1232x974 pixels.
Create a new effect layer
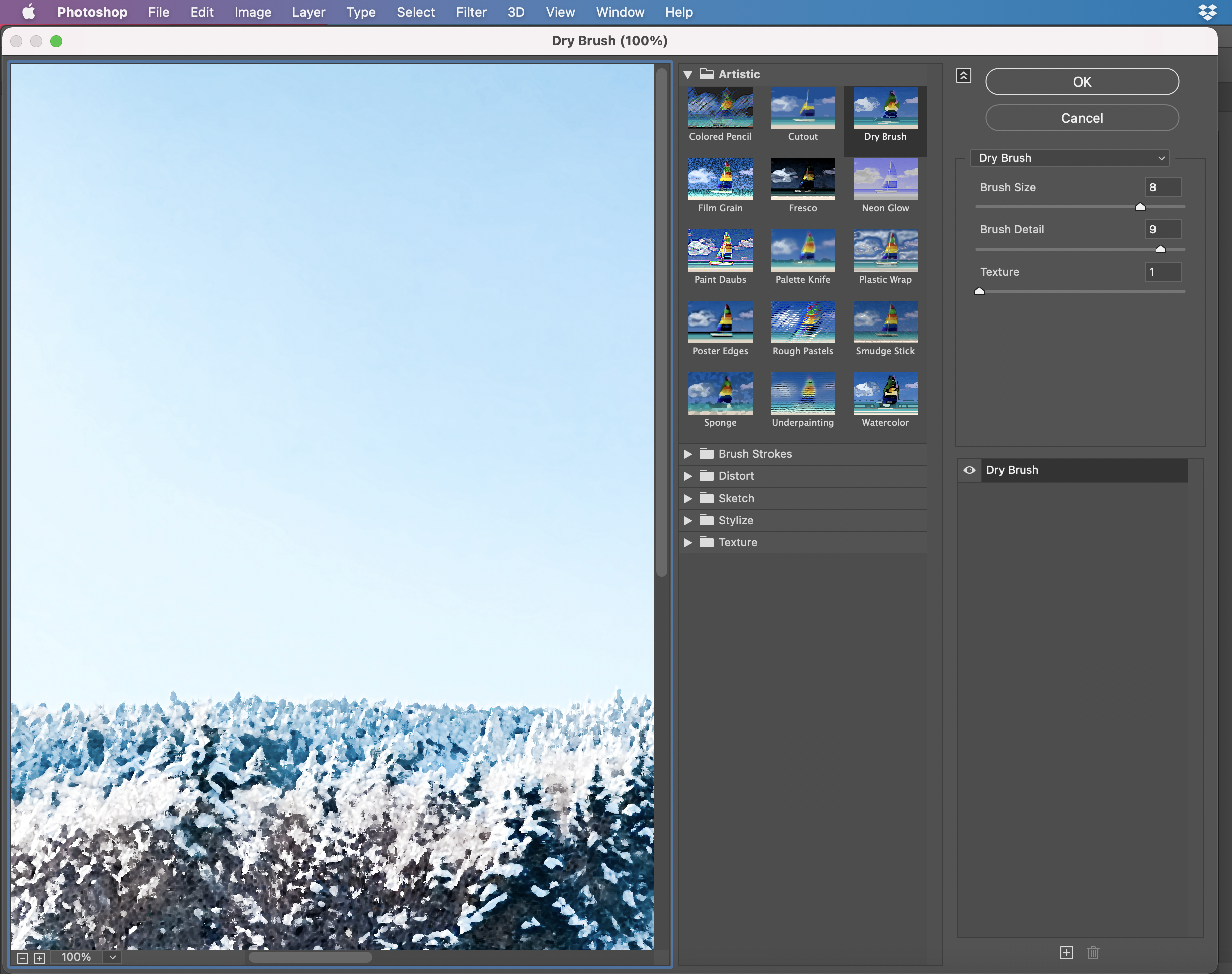coord(1066,953)
